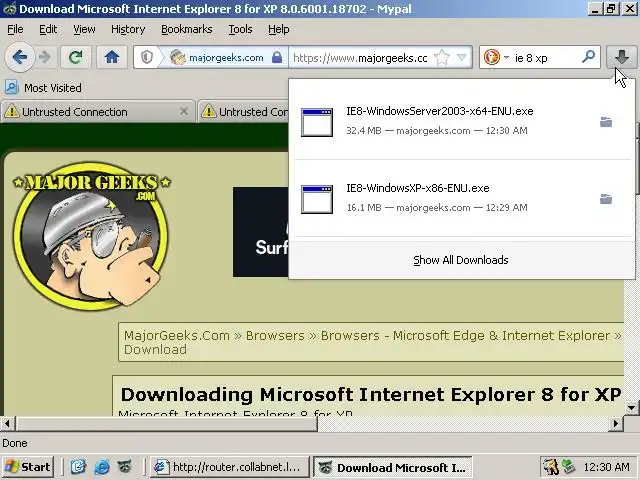Viewport: 640px width, 480px height.
Task: Open the Windows Start menu
Action: click(28, 467)
